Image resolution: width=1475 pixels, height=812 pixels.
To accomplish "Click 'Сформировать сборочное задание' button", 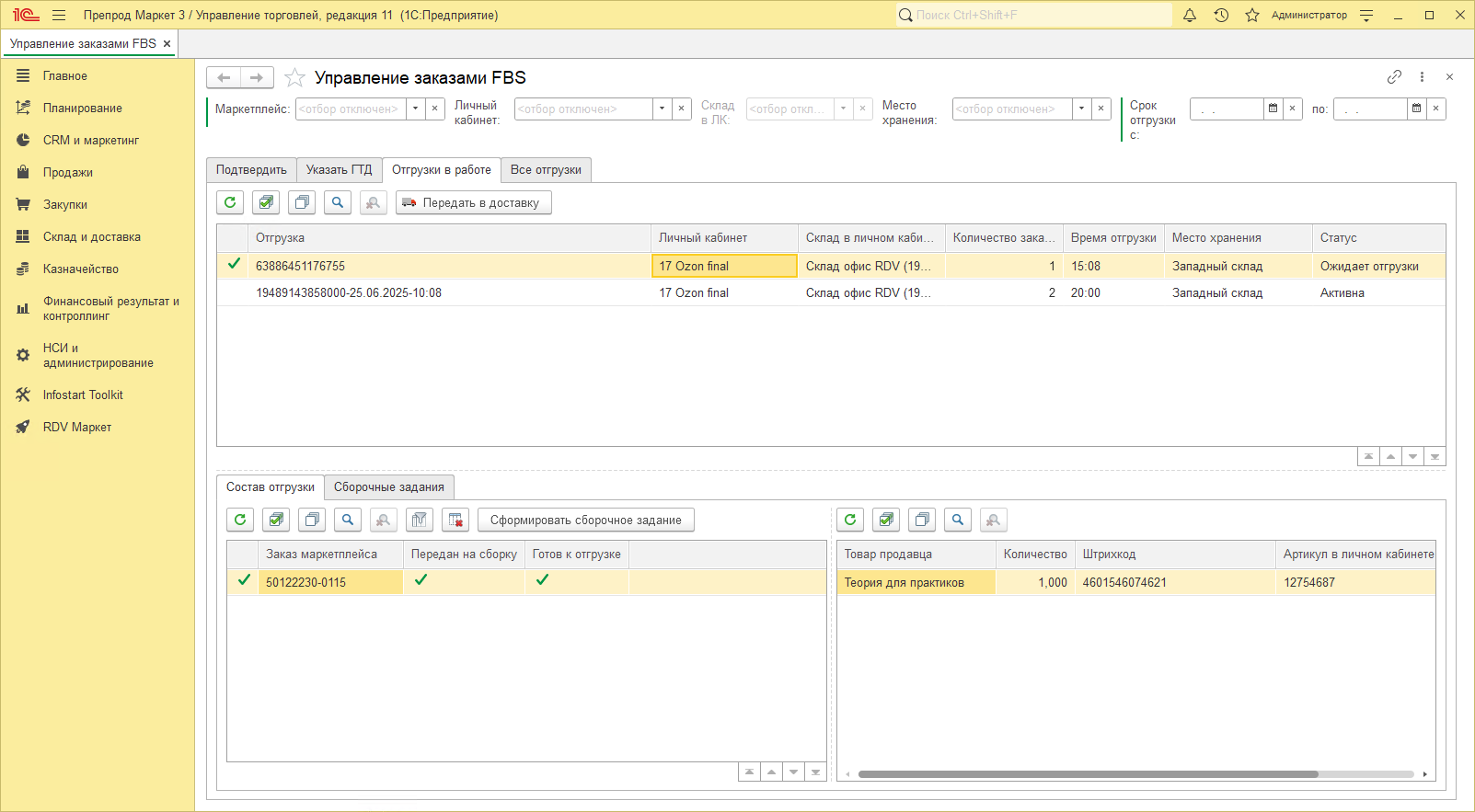I will tap(585, 520).
